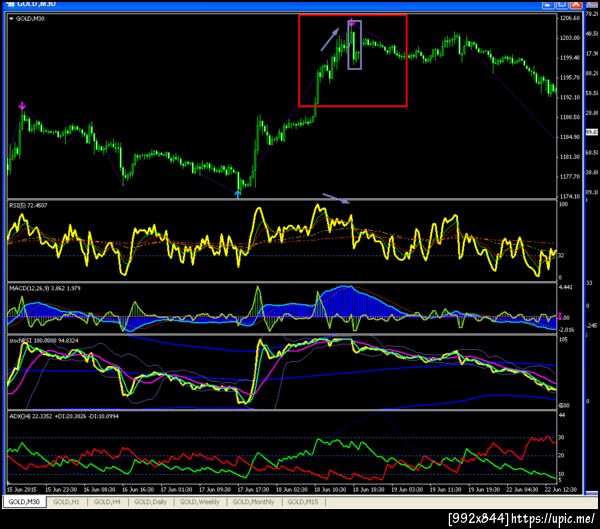The height and width of the screenshot is (529, 600).
Task: Click the 22 Jun 04:30 time axis label
Action: 522,490
